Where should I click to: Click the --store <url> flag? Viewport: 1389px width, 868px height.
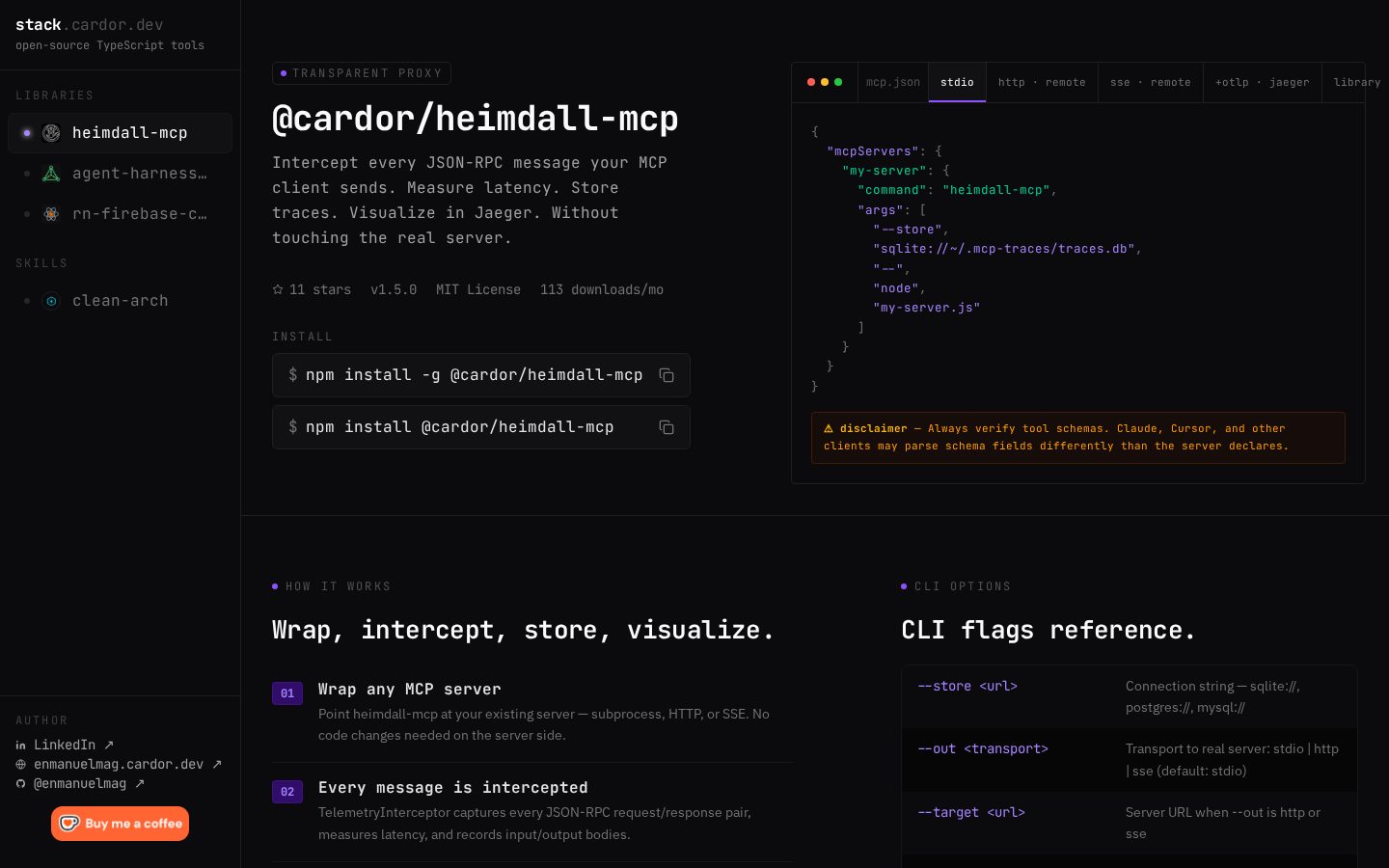pyautogui.click(x=967, y=686)
